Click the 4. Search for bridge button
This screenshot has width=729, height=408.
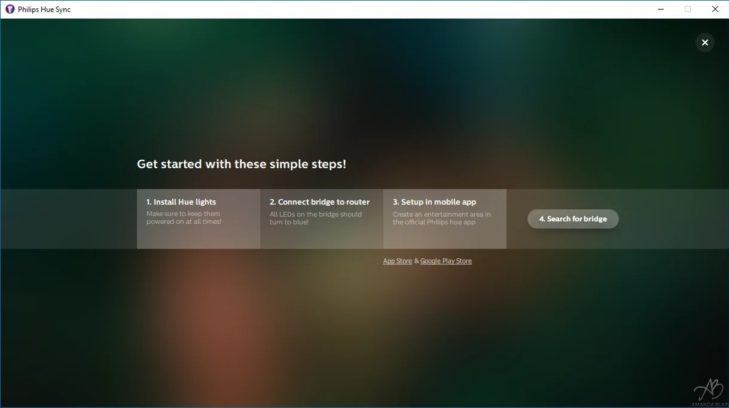[573, 219]
